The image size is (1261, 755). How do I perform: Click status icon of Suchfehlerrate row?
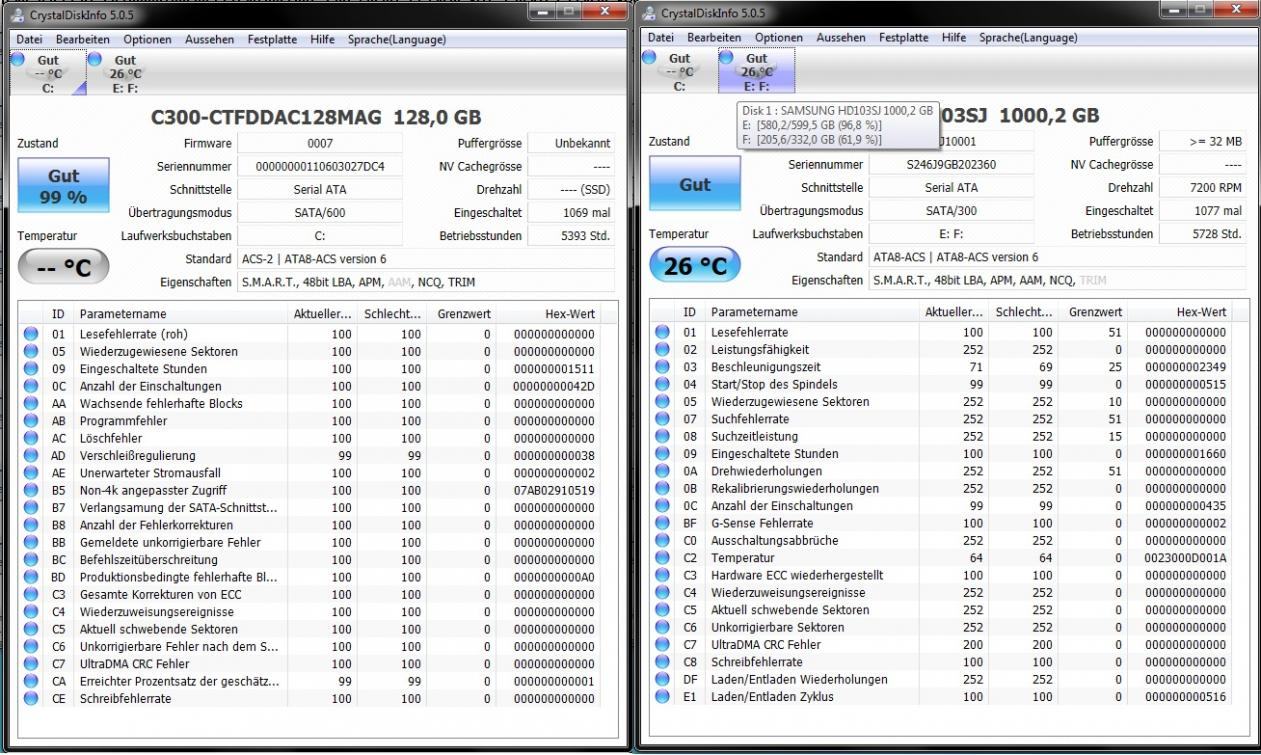(662, 419)
